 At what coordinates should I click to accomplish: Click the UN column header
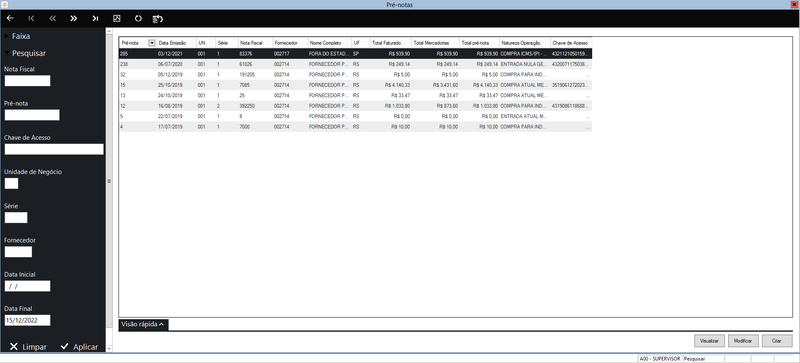coord(206,43)
